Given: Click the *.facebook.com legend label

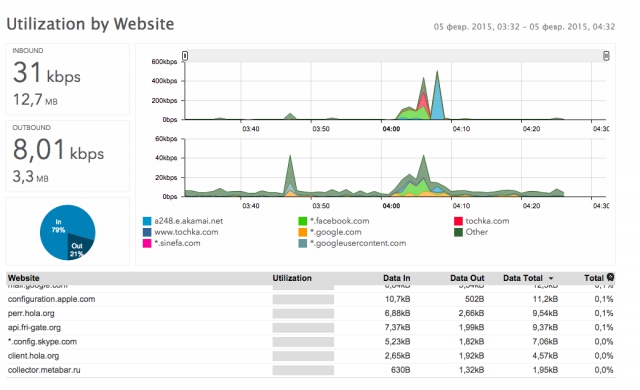Looking at the screenshot, I should pyautogui.click(x=340, y=221).
